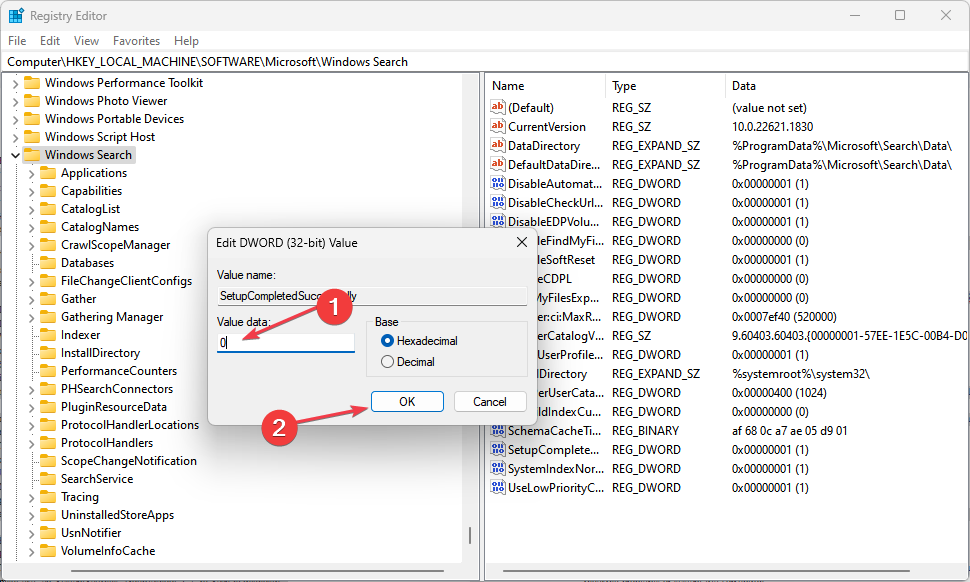Click the VolumeInfoCache folder icon
Screen dimensions: 970x582
pos(48,550)
